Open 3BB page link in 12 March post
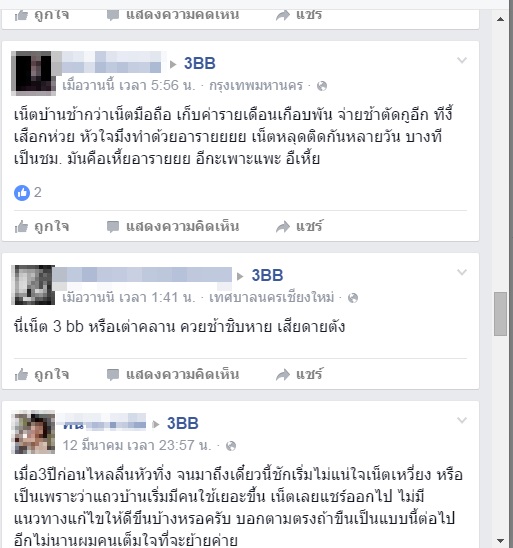The height and width of the screenshot is (548, 513). [x=182, y=424]
